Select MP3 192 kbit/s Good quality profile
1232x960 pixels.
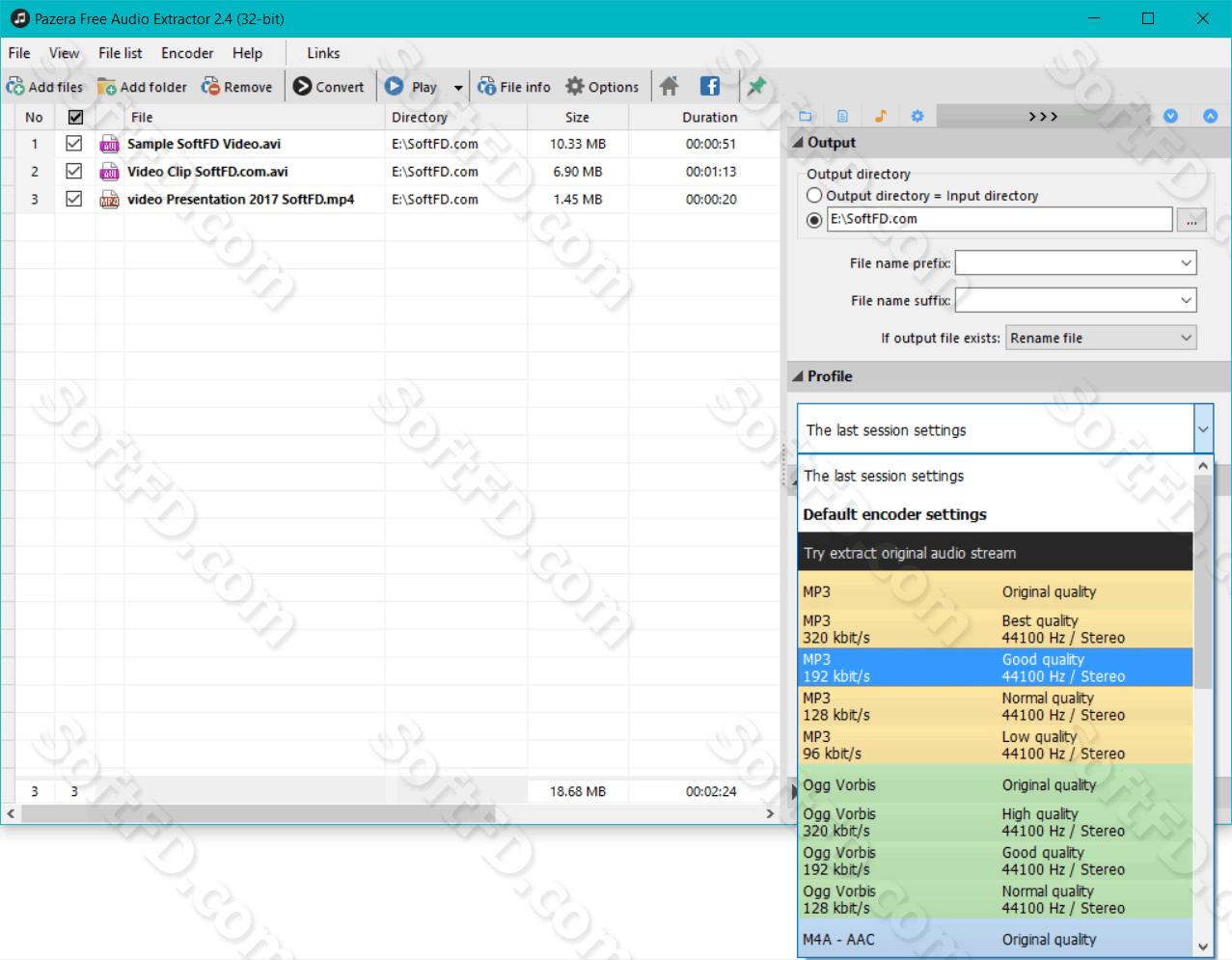996,668
